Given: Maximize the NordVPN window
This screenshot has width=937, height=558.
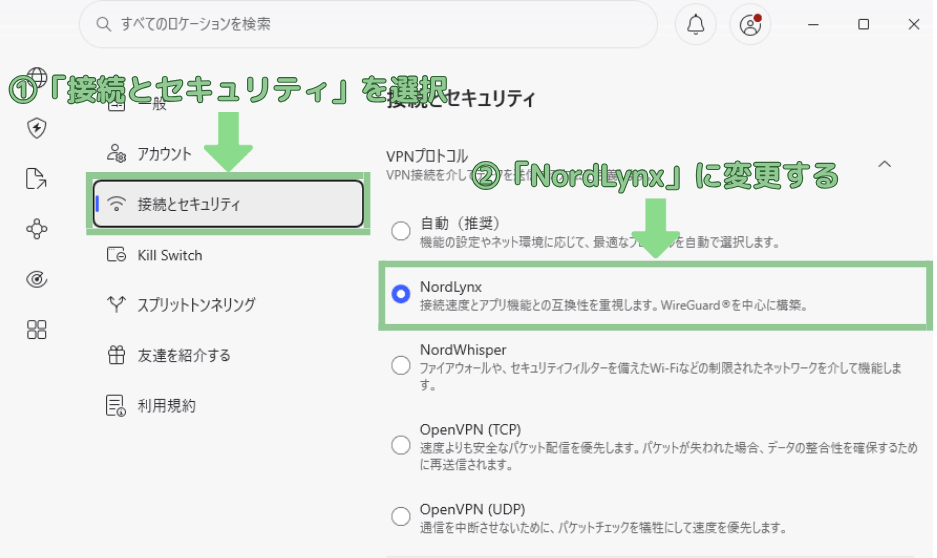Looking at the screenshot, I should coord(863,24).
